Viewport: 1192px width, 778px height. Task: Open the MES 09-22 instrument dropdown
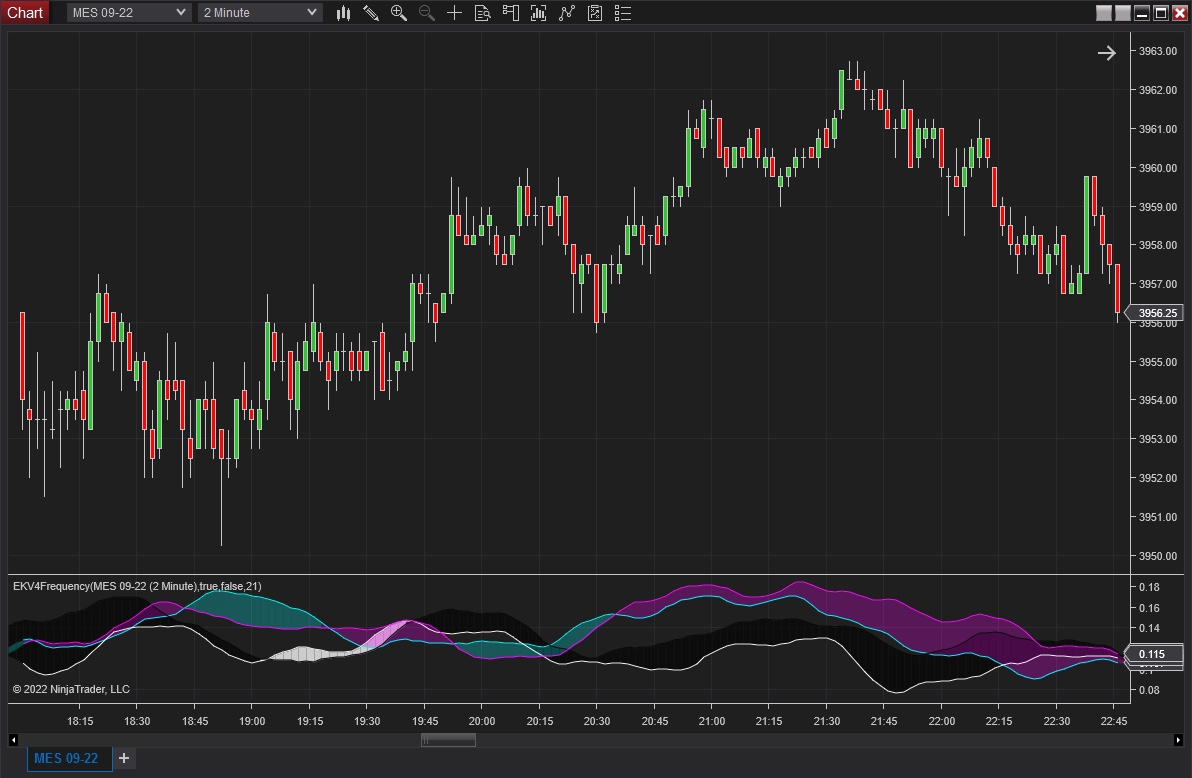pyautogui.click(x=128, y=12)
